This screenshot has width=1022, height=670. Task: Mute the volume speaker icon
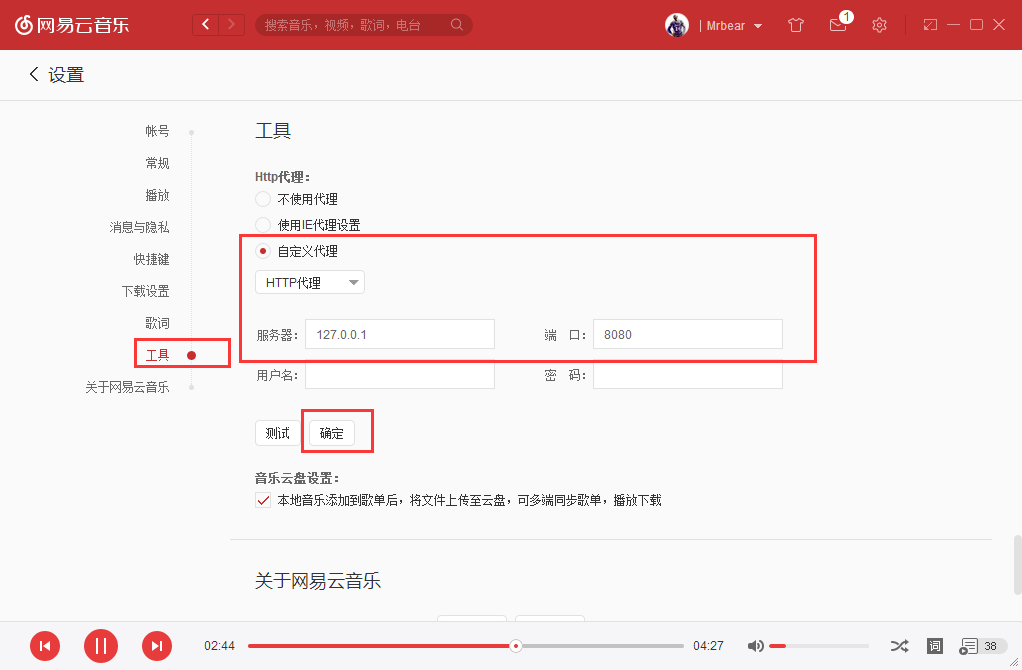point(756,646)
